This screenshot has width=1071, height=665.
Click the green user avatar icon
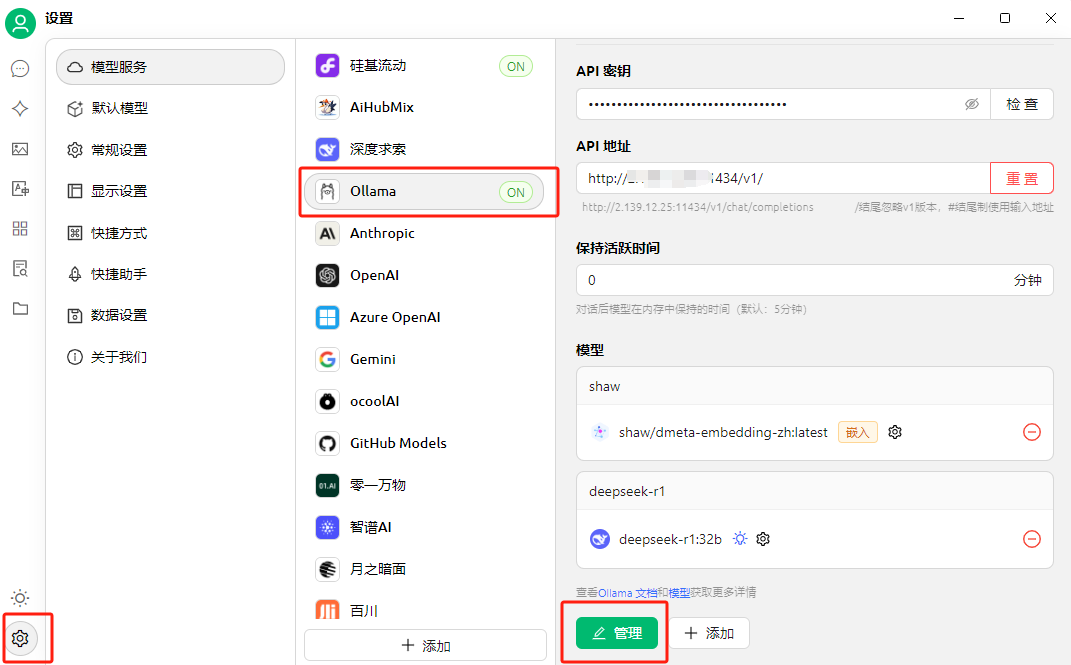click(20, 23)
